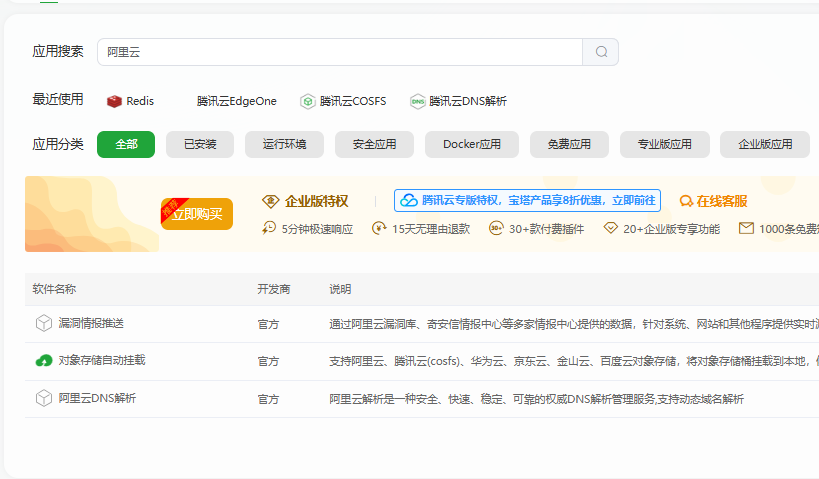Click the Redis cube icon
The image size is (819, 479).
click(114, 101)
